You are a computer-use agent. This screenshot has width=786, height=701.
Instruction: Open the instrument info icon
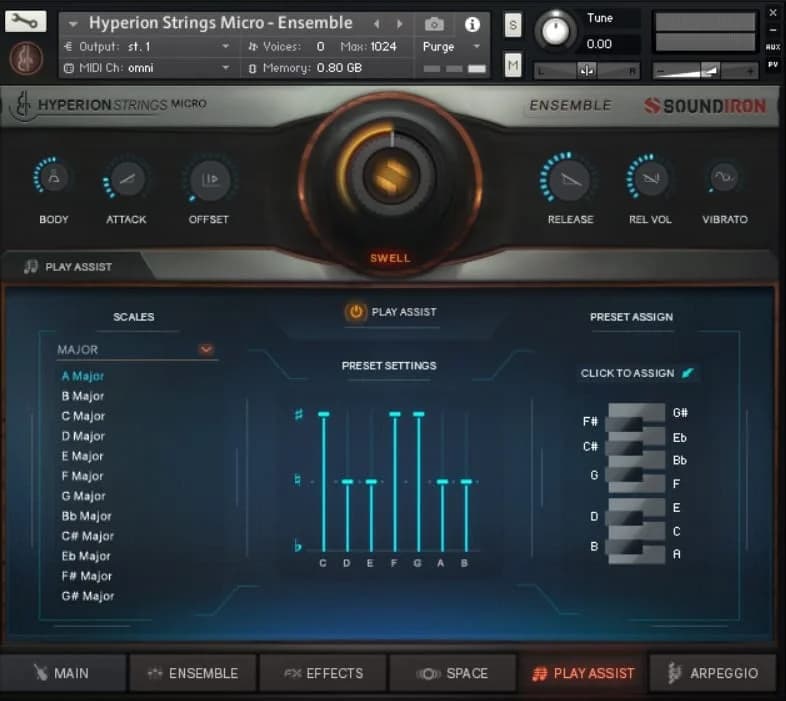click(472, 24)
